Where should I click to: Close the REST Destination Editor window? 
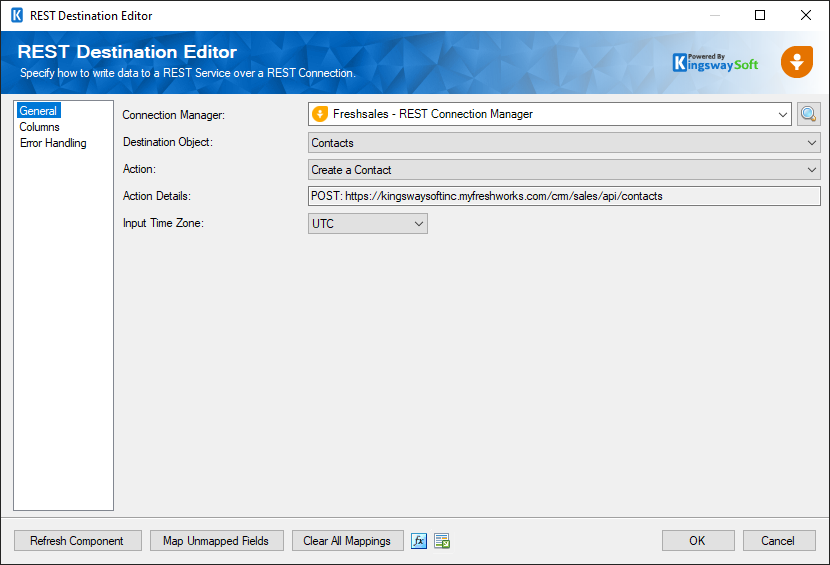click(806, 15)
